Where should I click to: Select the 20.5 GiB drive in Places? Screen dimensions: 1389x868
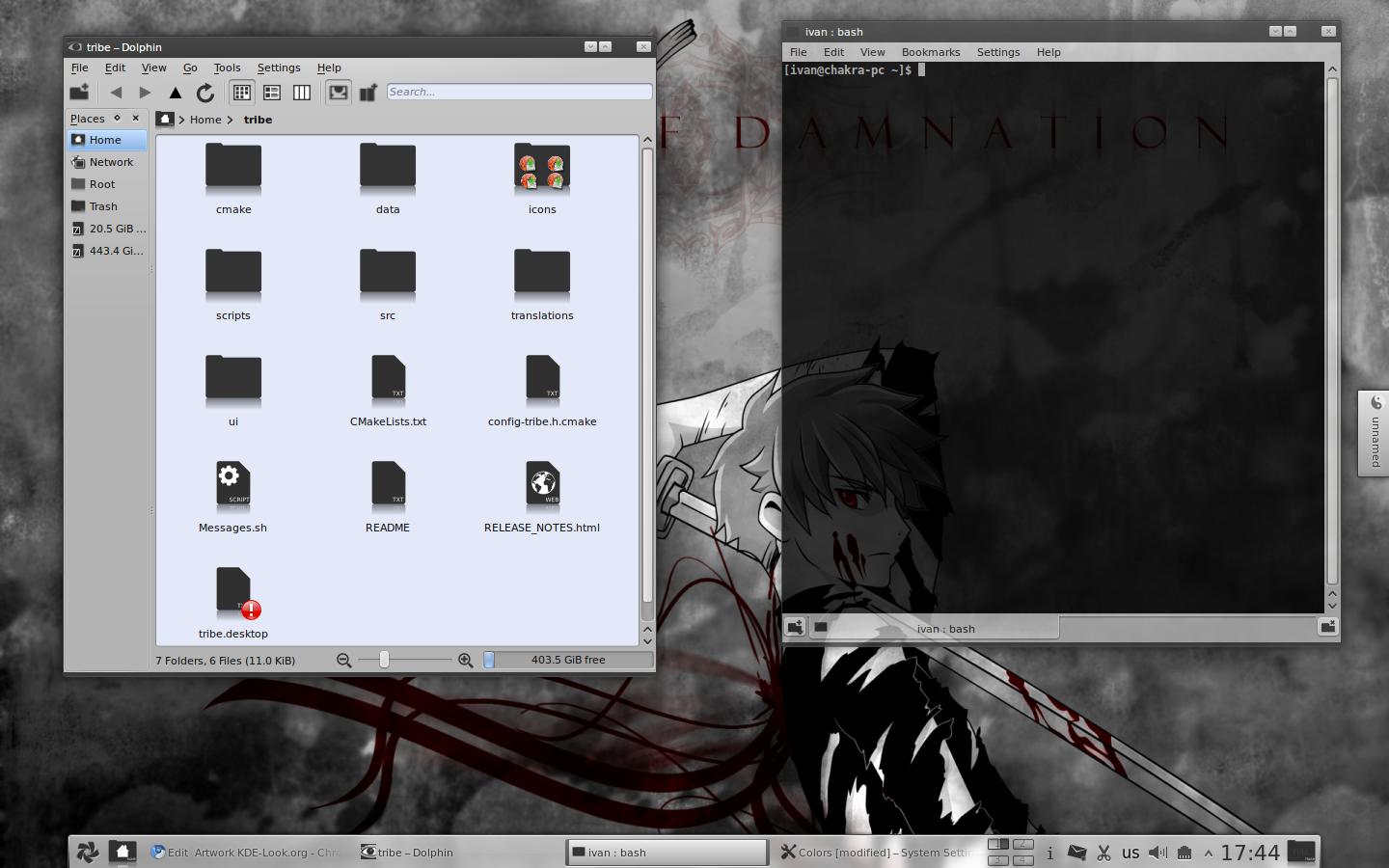107,229
